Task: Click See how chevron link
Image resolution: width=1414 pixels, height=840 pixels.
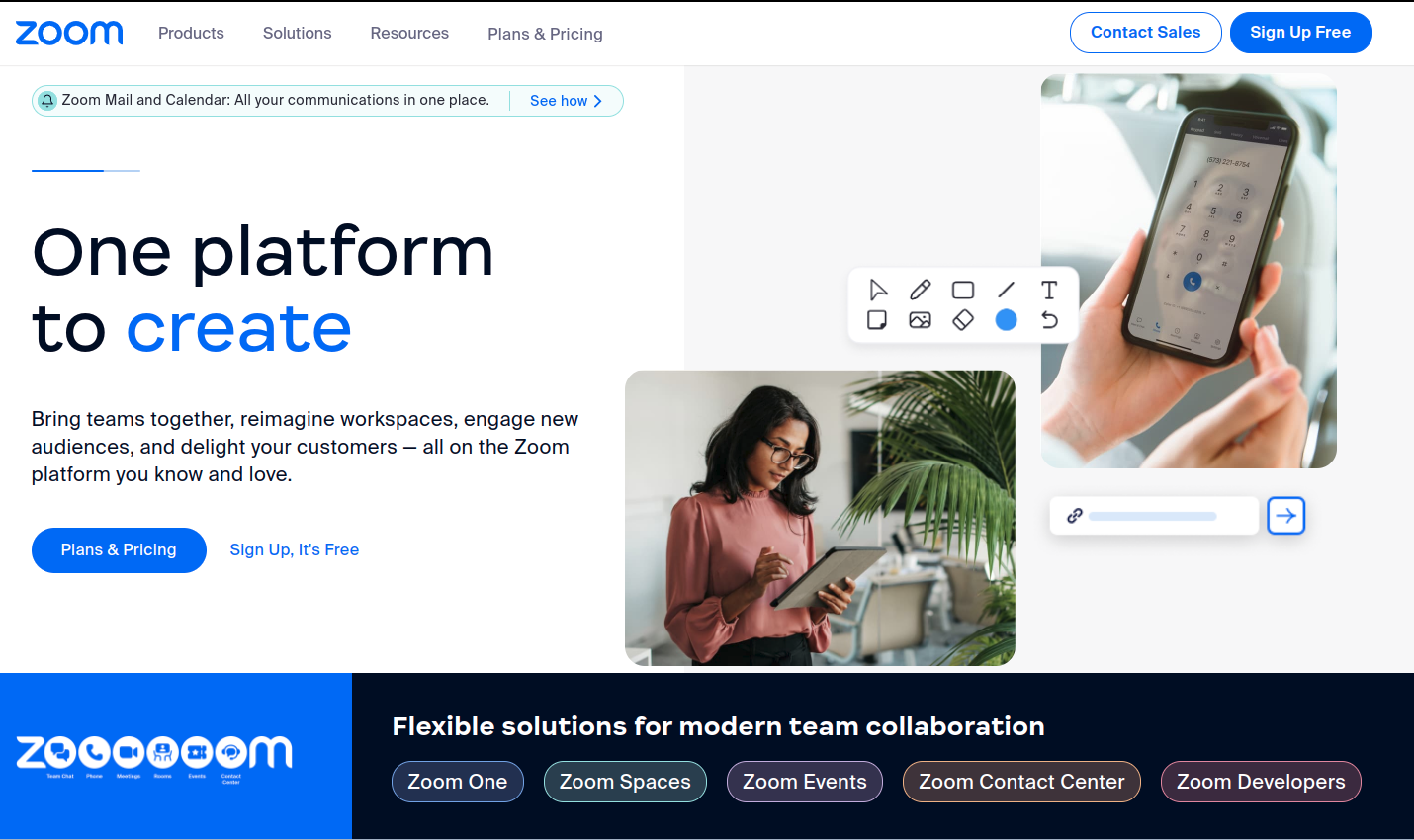Action: pyautogui.click(x=567, y=101)
